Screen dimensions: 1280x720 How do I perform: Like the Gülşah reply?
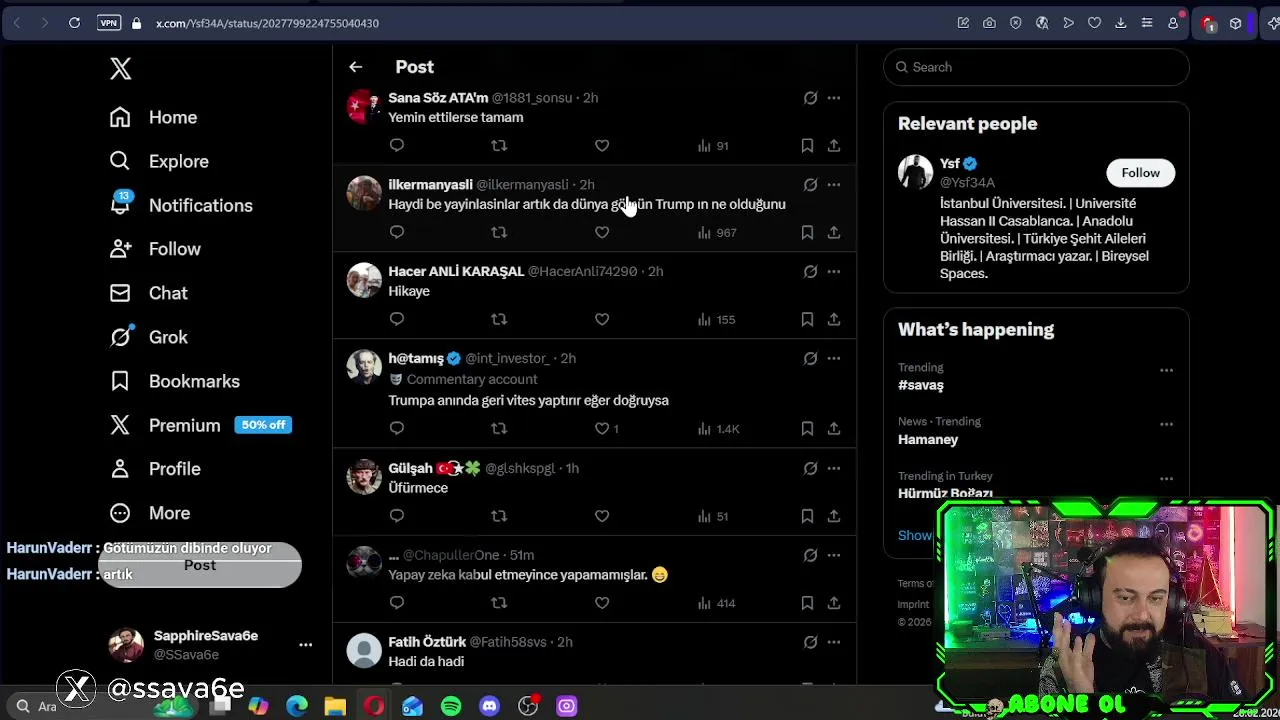[602, 516]
